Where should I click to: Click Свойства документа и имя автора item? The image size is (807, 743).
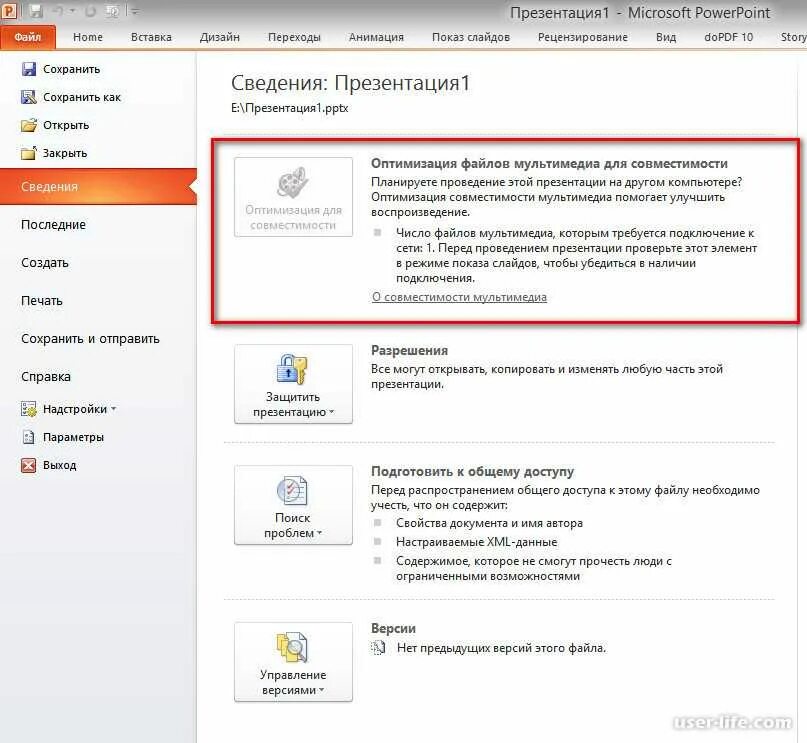pyautogui.click(x=489, y=523)
